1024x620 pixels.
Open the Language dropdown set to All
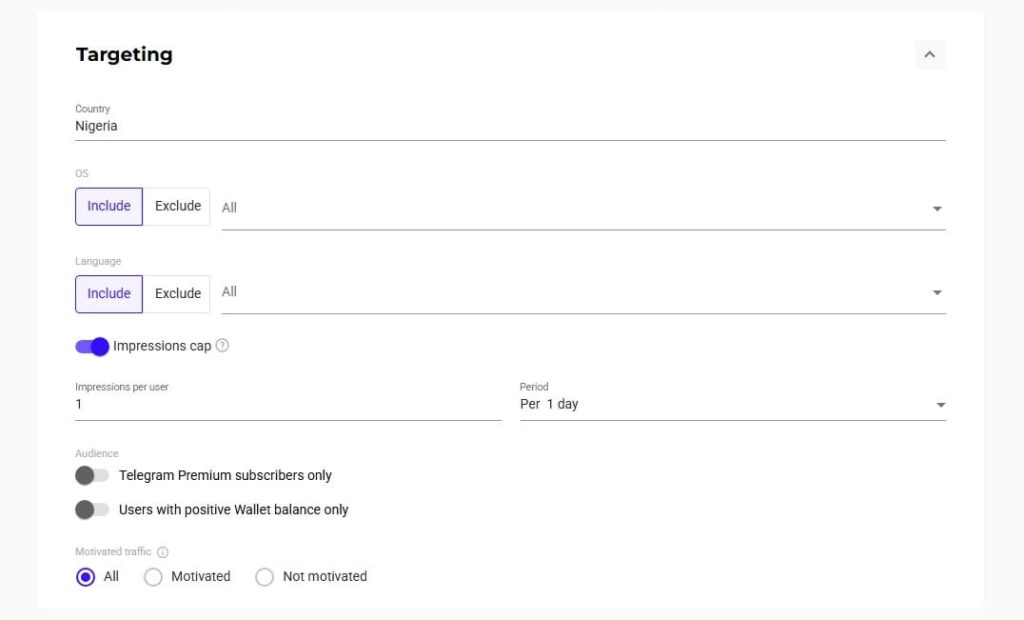click(x=583, y=292)
